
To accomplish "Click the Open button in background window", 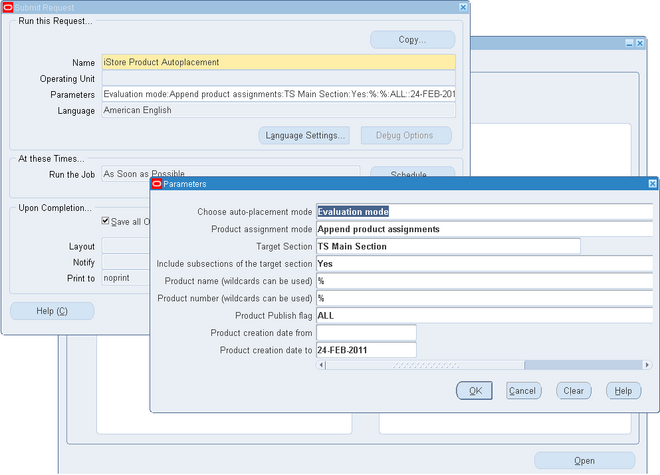I will coord(585,461).
